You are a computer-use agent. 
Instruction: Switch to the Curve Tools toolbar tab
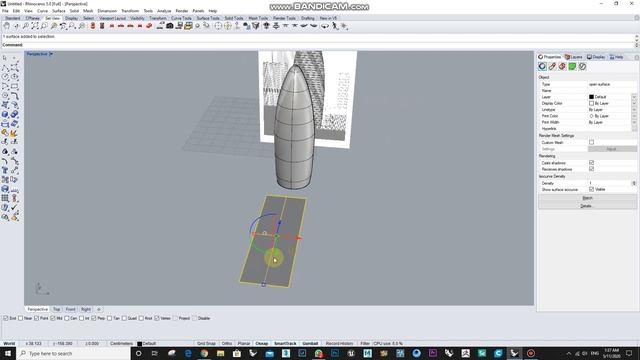pos(181,18)
